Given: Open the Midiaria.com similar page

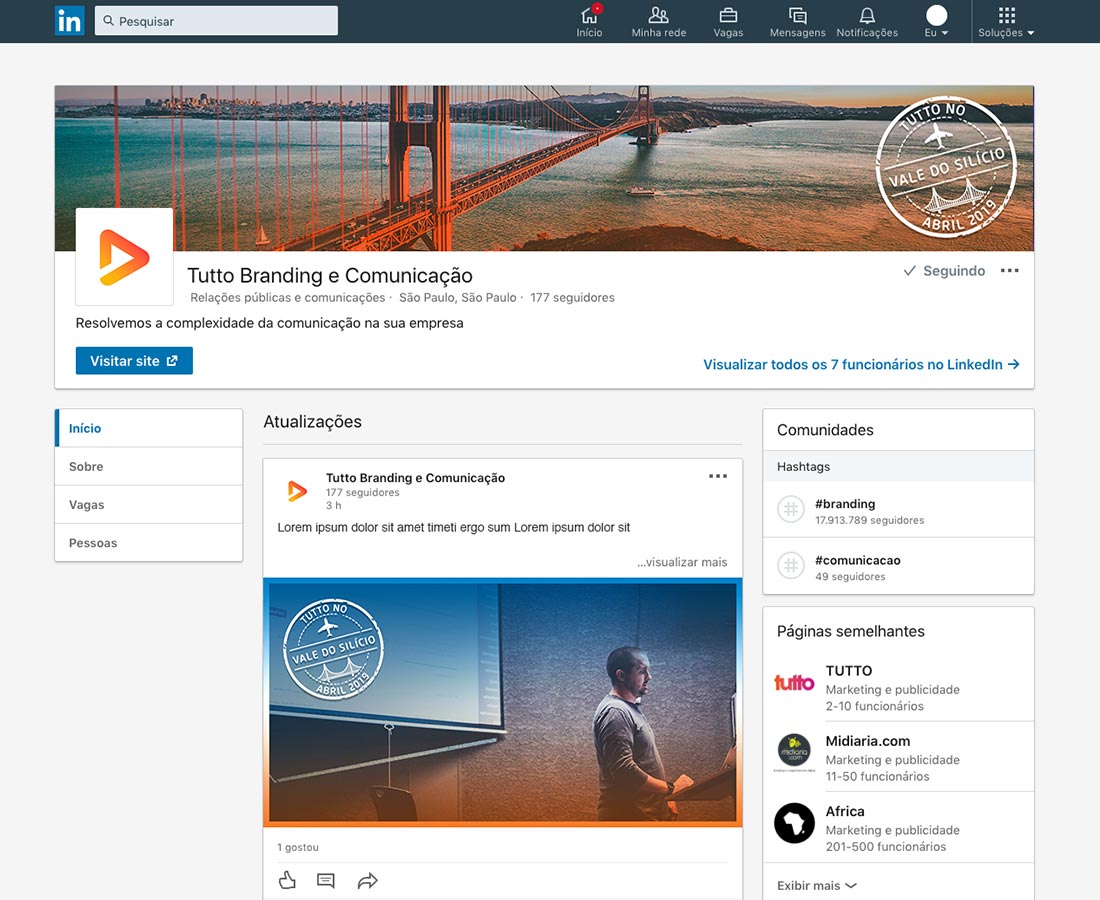Looking at the screenshot, I should (868, 741).
